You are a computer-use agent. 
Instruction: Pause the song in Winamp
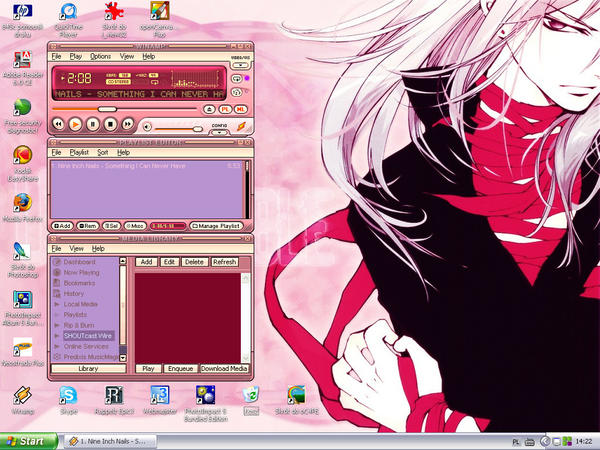pos(93,124)
